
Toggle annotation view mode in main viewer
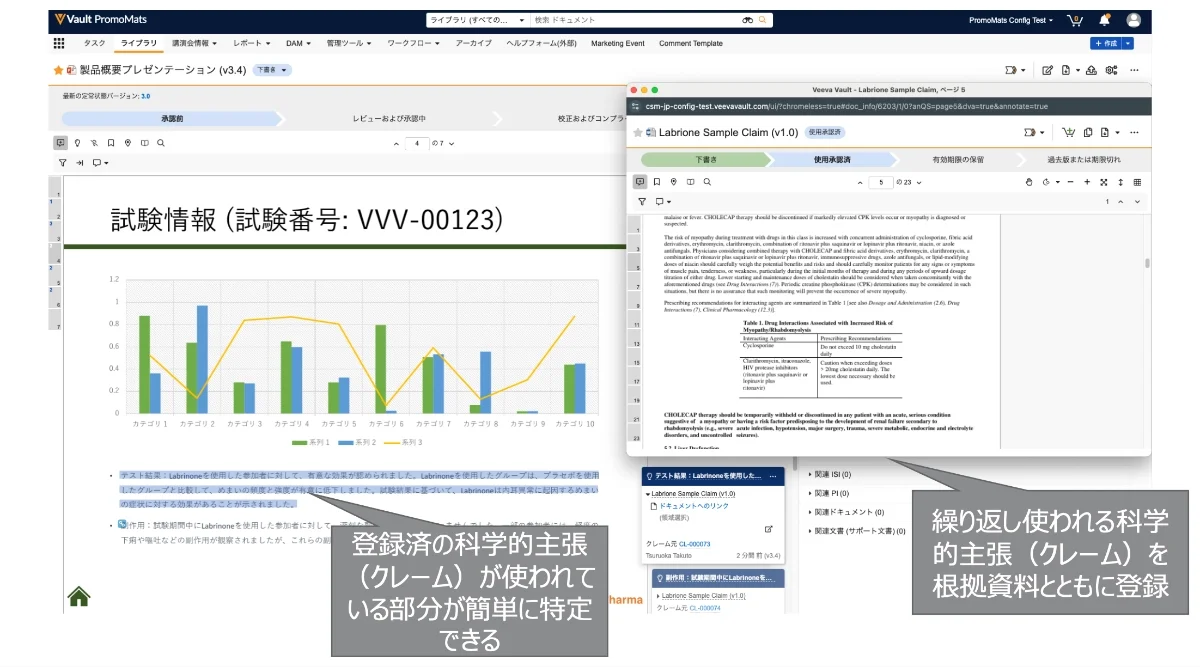61,143
